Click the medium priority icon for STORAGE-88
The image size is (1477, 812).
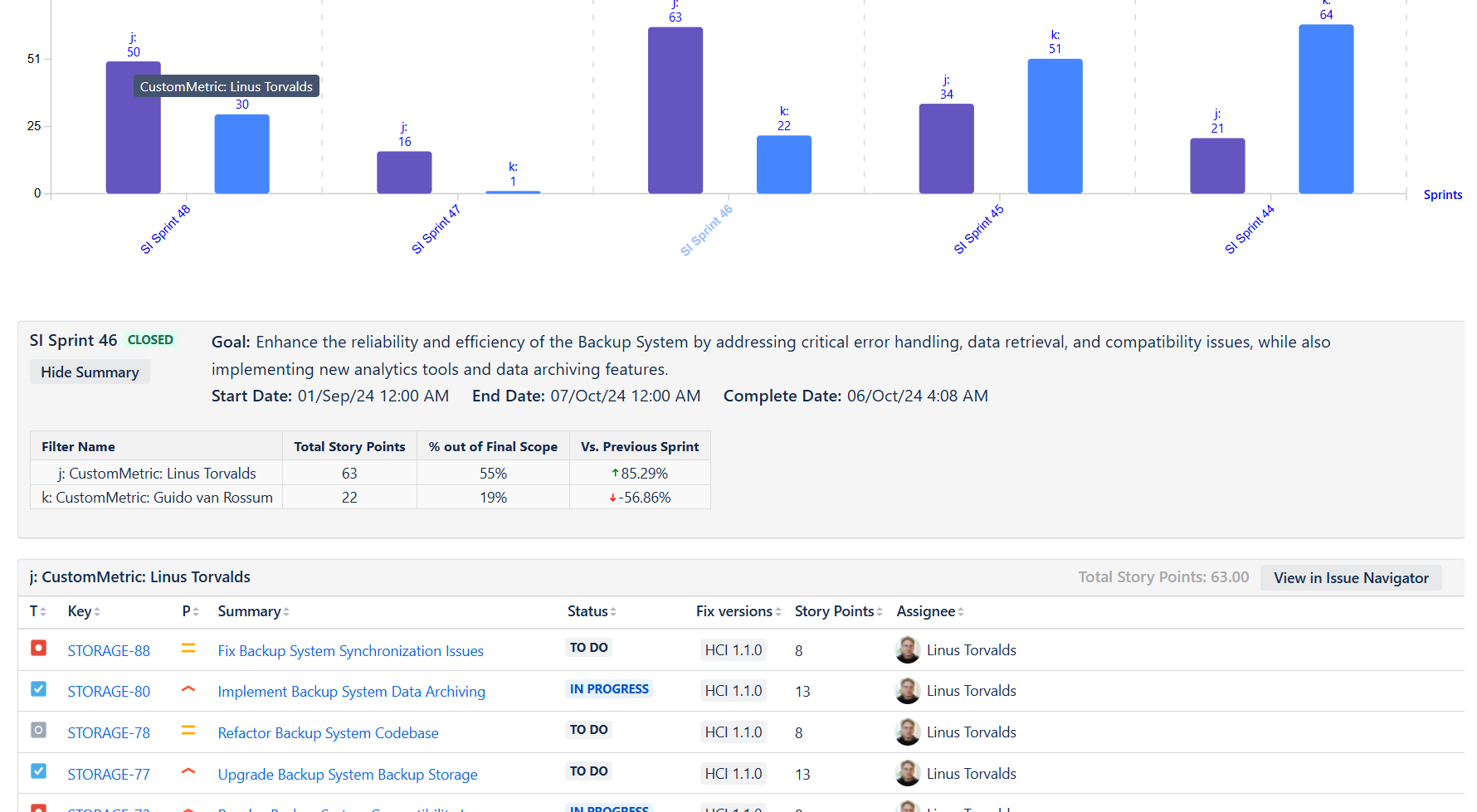point(188,648)
